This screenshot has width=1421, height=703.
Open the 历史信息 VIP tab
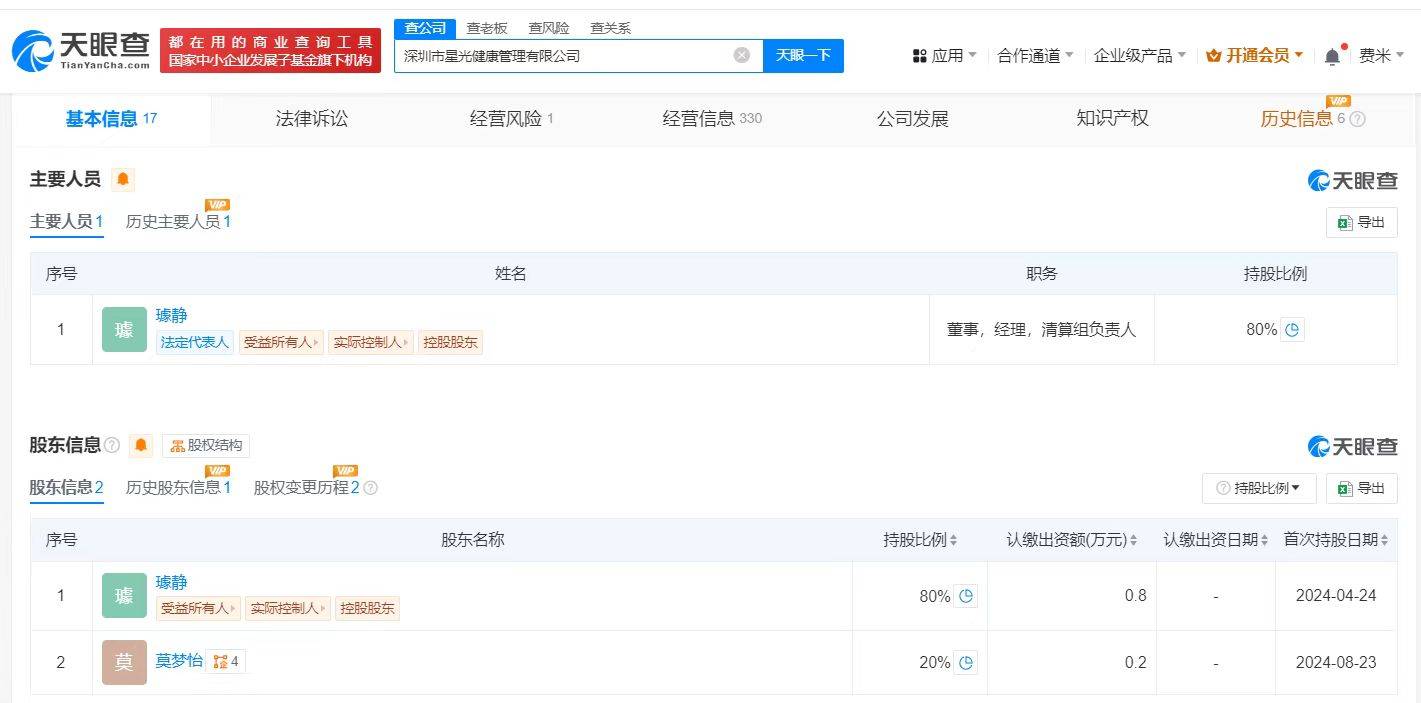coord(1301,119)
